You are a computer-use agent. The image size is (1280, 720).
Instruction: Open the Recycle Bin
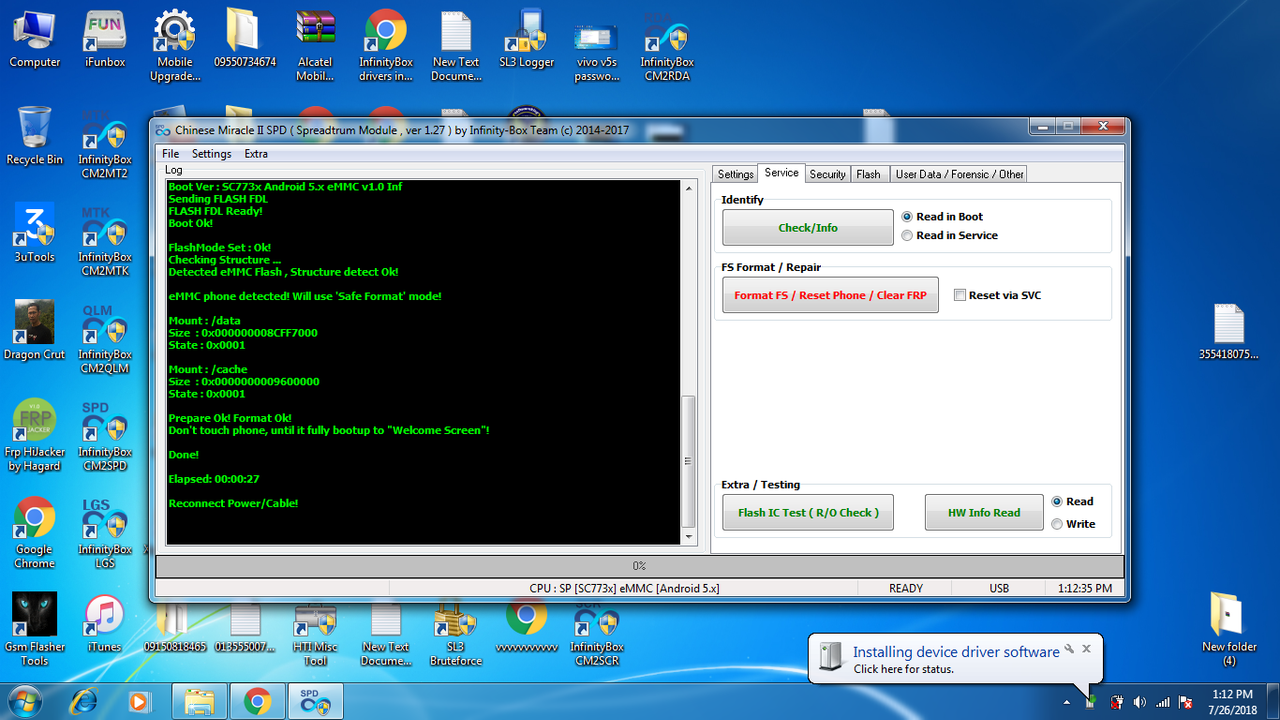tap(34, 137)
